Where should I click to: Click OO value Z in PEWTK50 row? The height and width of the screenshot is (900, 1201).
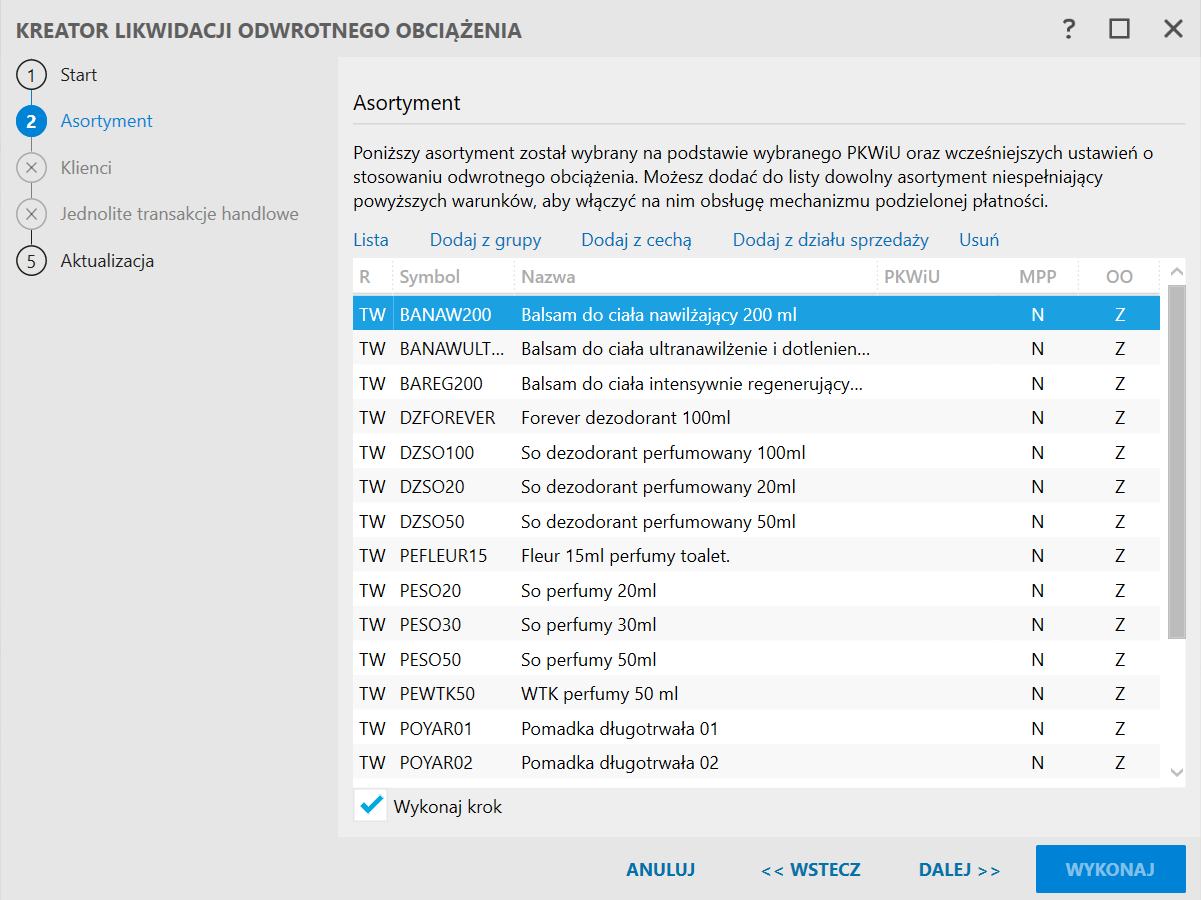[1120, 693]
